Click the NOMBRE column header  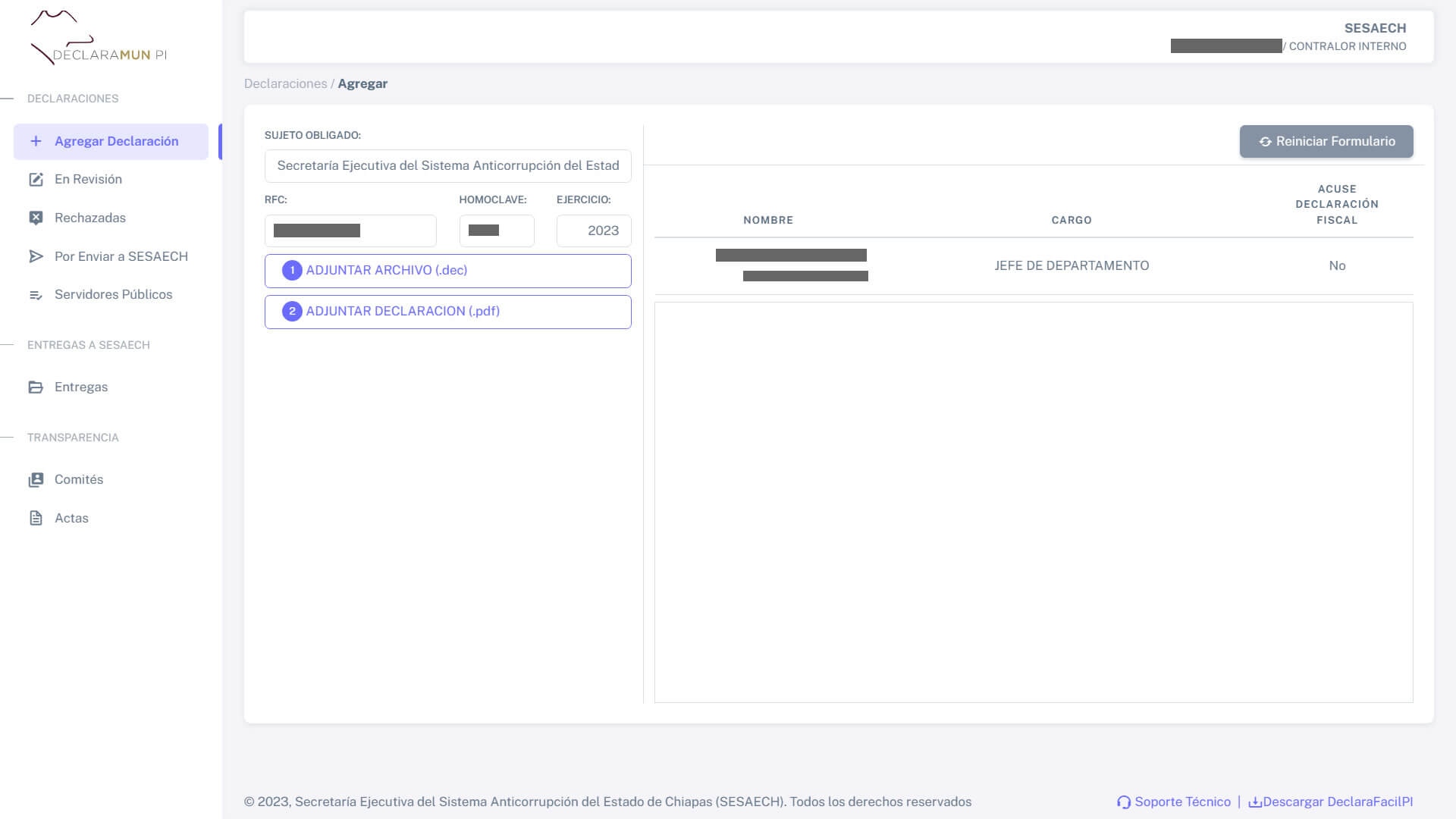pyautogui.click(x=768, y=220)
